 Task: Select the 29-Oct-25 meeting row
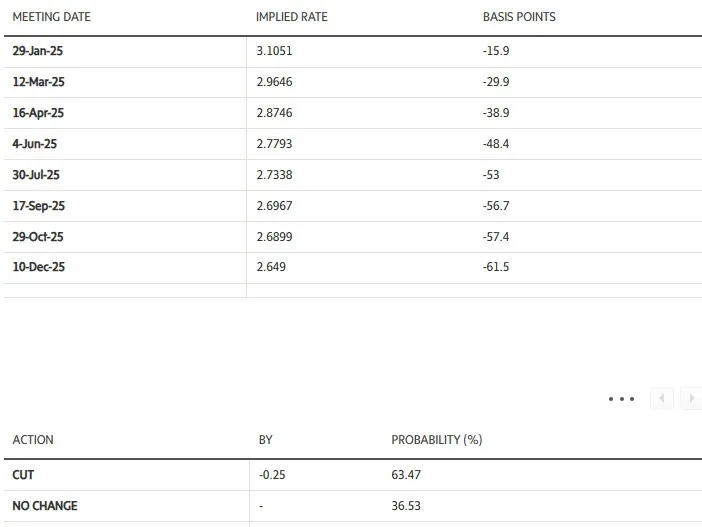coord(353,237)
